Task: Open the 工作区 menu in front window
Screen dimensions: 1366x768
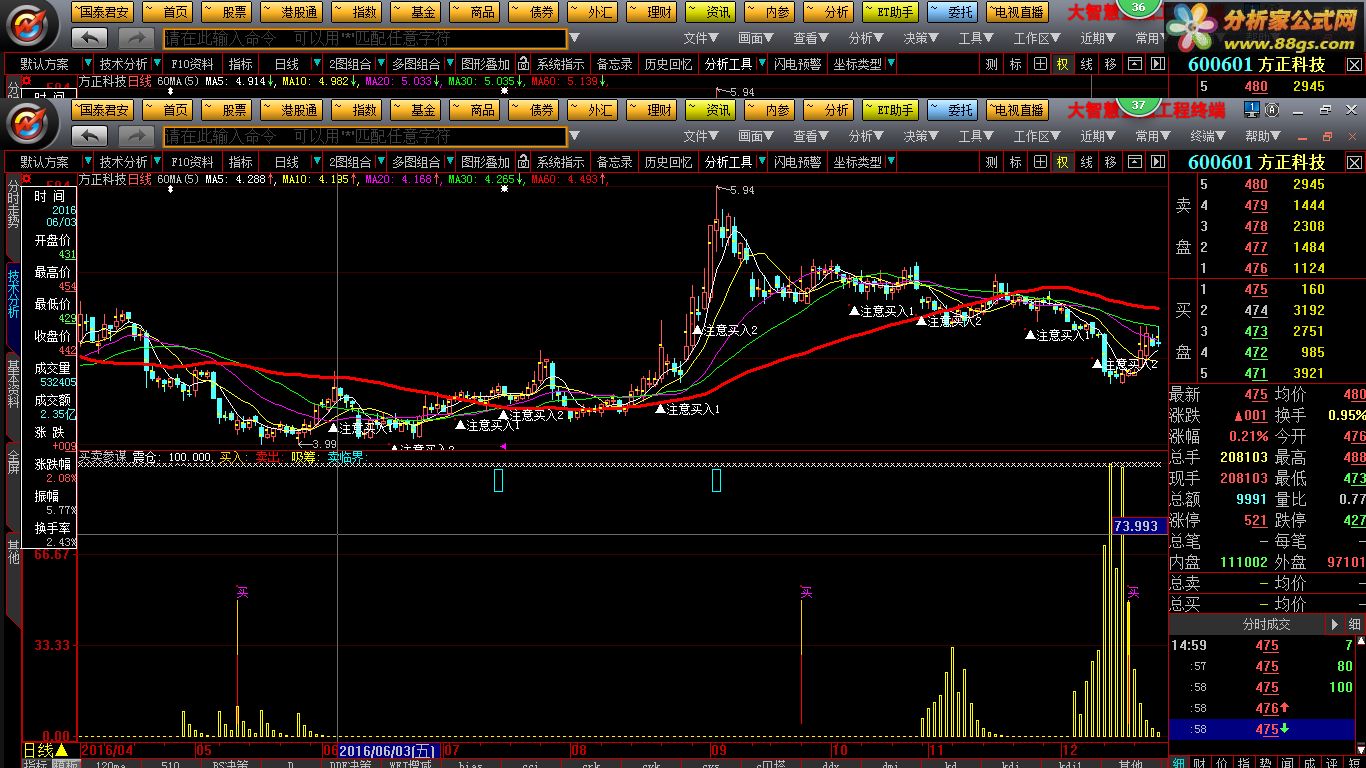Action: 1036,136
